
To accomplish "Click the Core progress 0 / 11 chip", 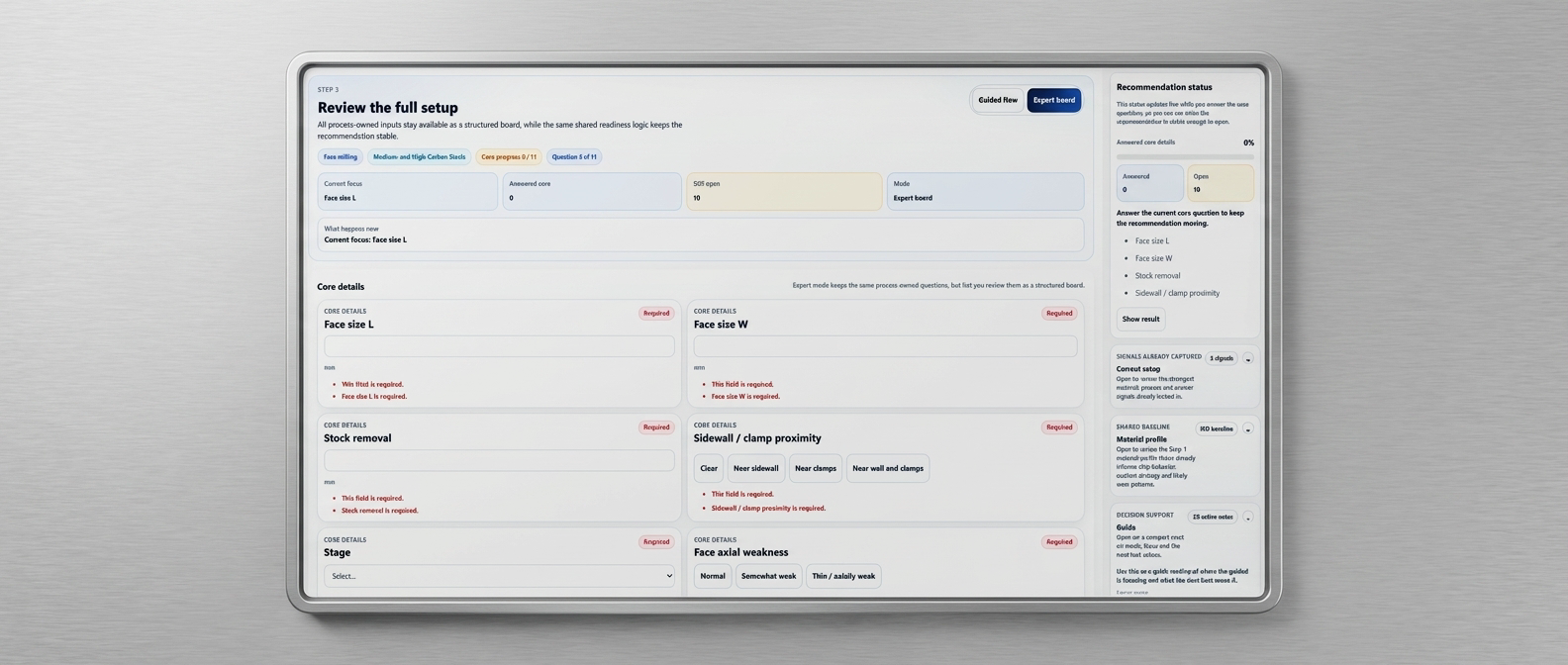I will [x=509, y=156].
